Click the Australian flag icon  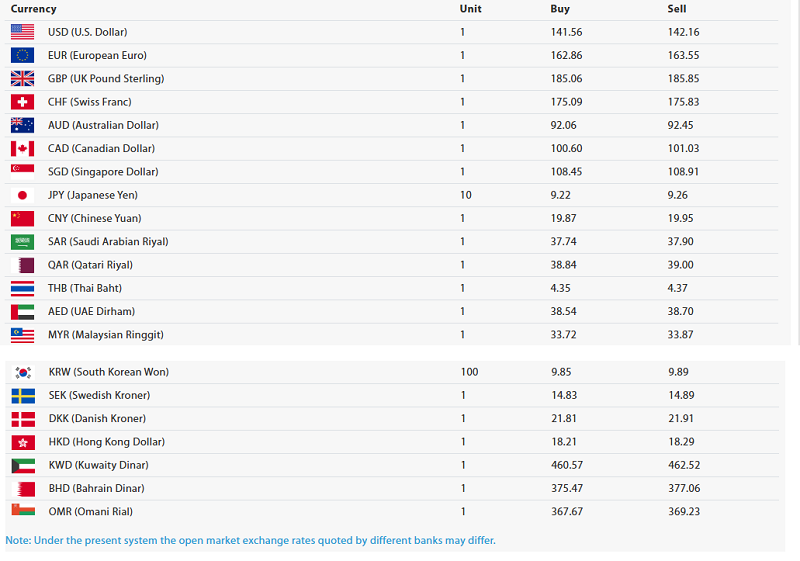pos(22,125)
